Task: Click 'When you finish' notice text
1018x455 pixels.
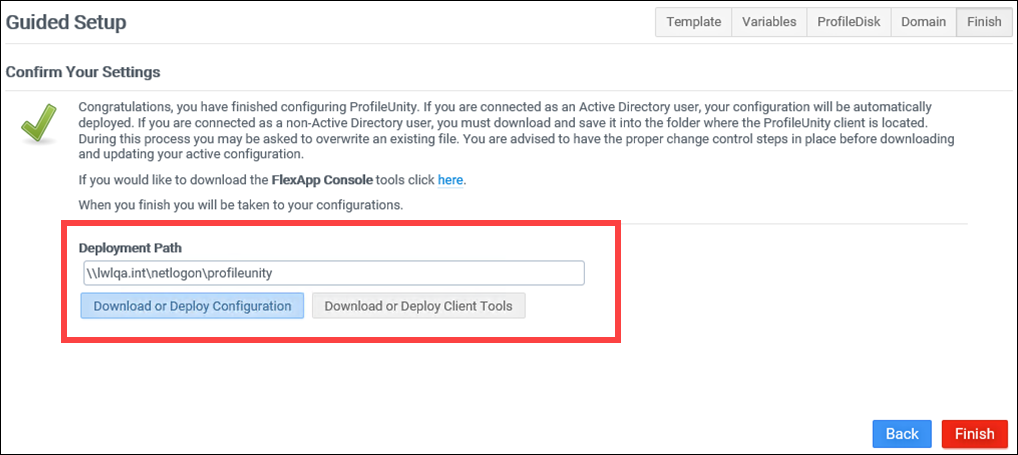Action: [240, 205]
